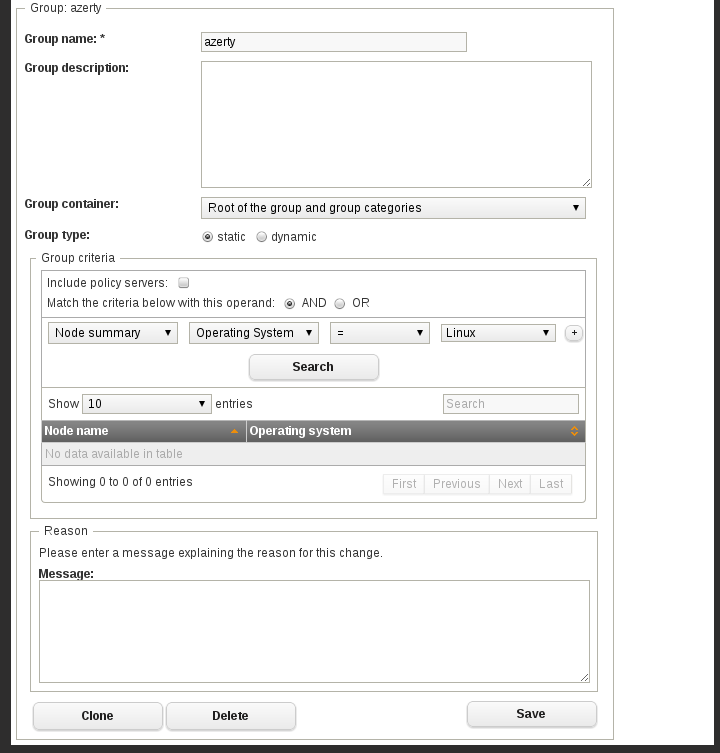Go to First page of results
The image size is (720, 753).
404,484
